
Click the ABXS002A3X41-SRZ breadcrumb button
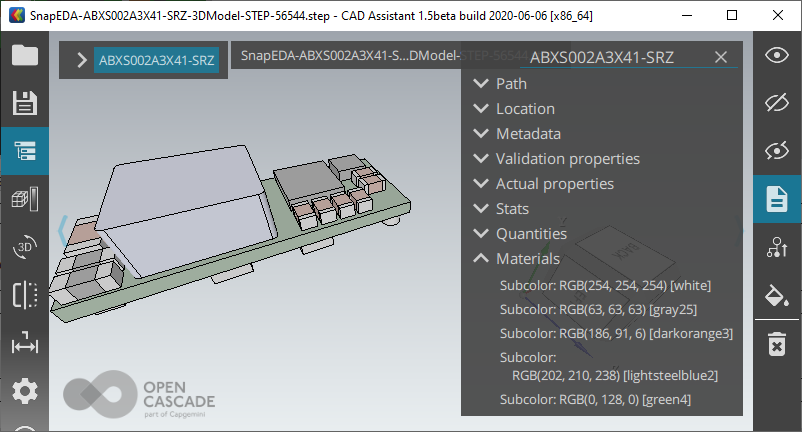[x=156, y=60]
